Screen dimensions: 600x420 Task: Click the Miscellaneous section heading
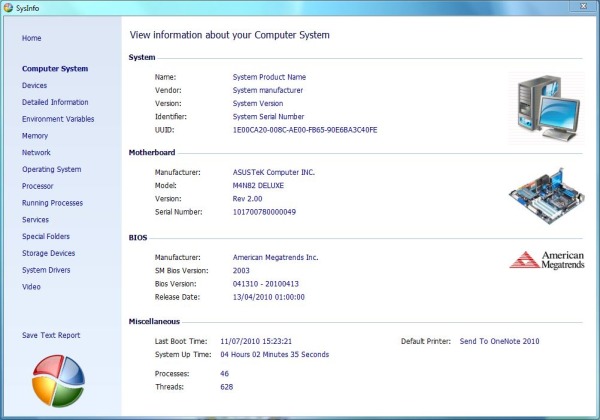[x=154, y=321]
